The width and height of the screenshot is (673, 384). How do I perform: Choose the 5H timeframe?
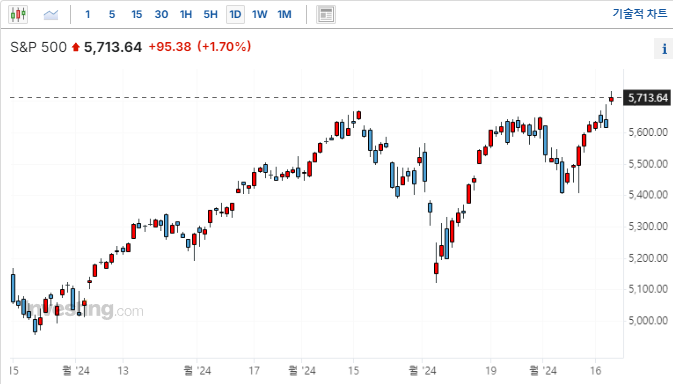click(210, 15)
